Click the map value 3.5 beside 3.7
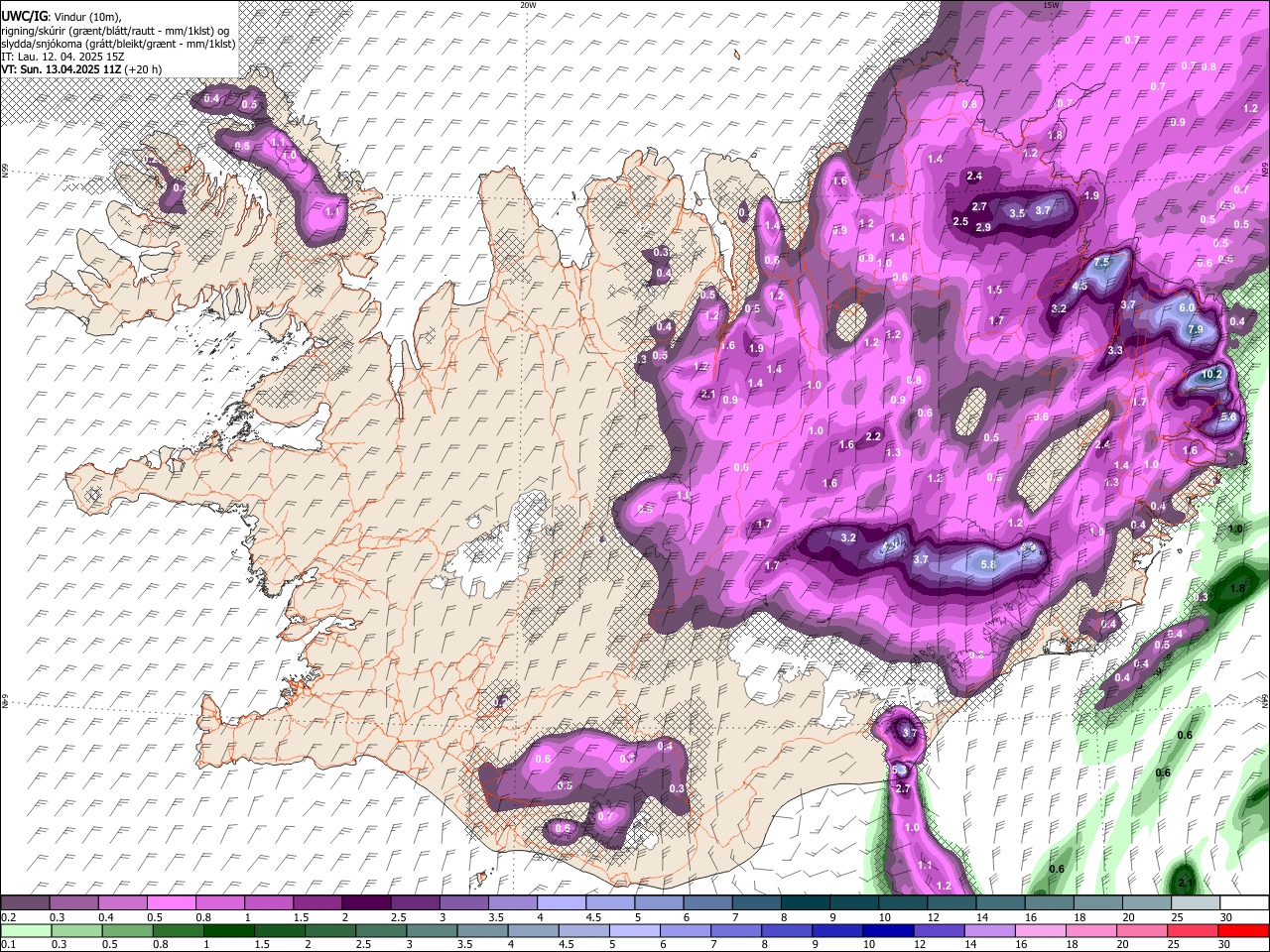This screenshot has width=1270, height=952. (1017, 213)
